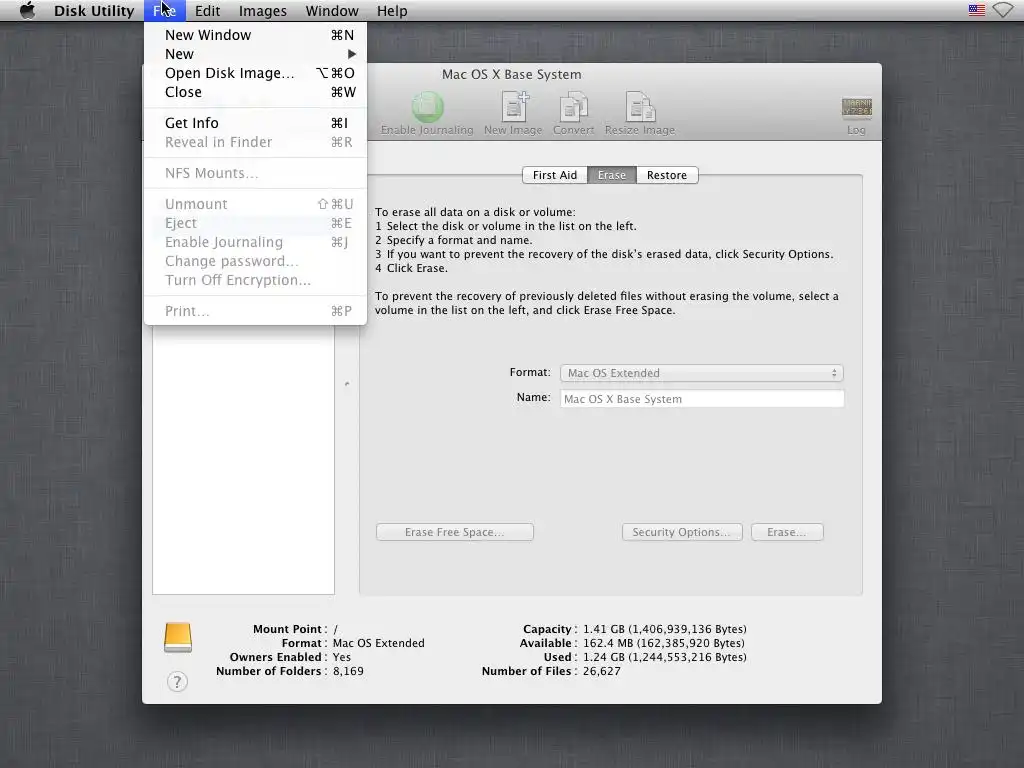Switch to the Restore tab
1024x768 pixels.
pyautogui.click(x=667, y=175)
